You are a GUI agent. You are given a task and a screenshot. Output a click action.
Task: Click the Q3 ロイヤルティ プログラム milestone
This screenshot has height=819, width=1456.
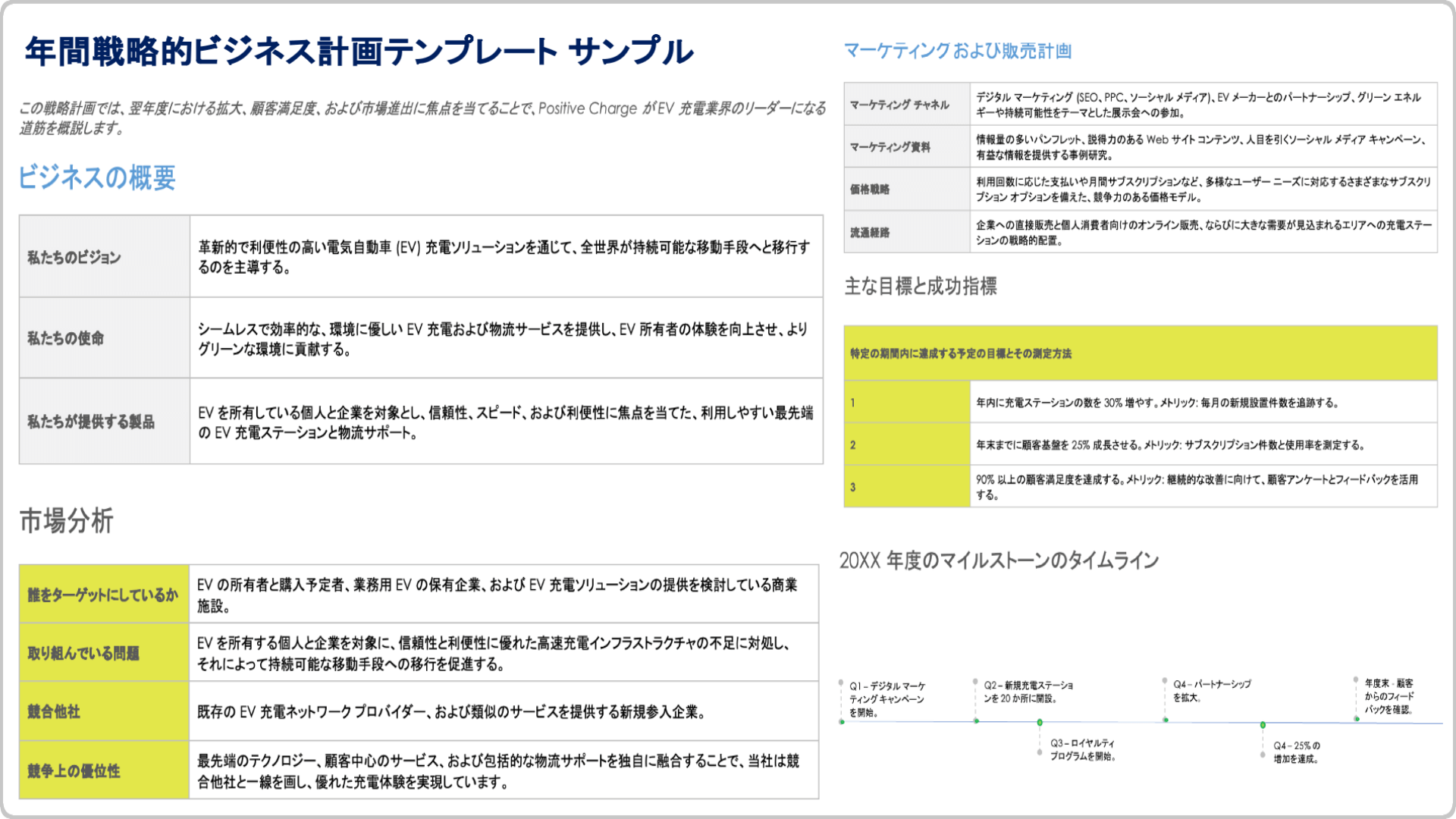coord(1083,749)
